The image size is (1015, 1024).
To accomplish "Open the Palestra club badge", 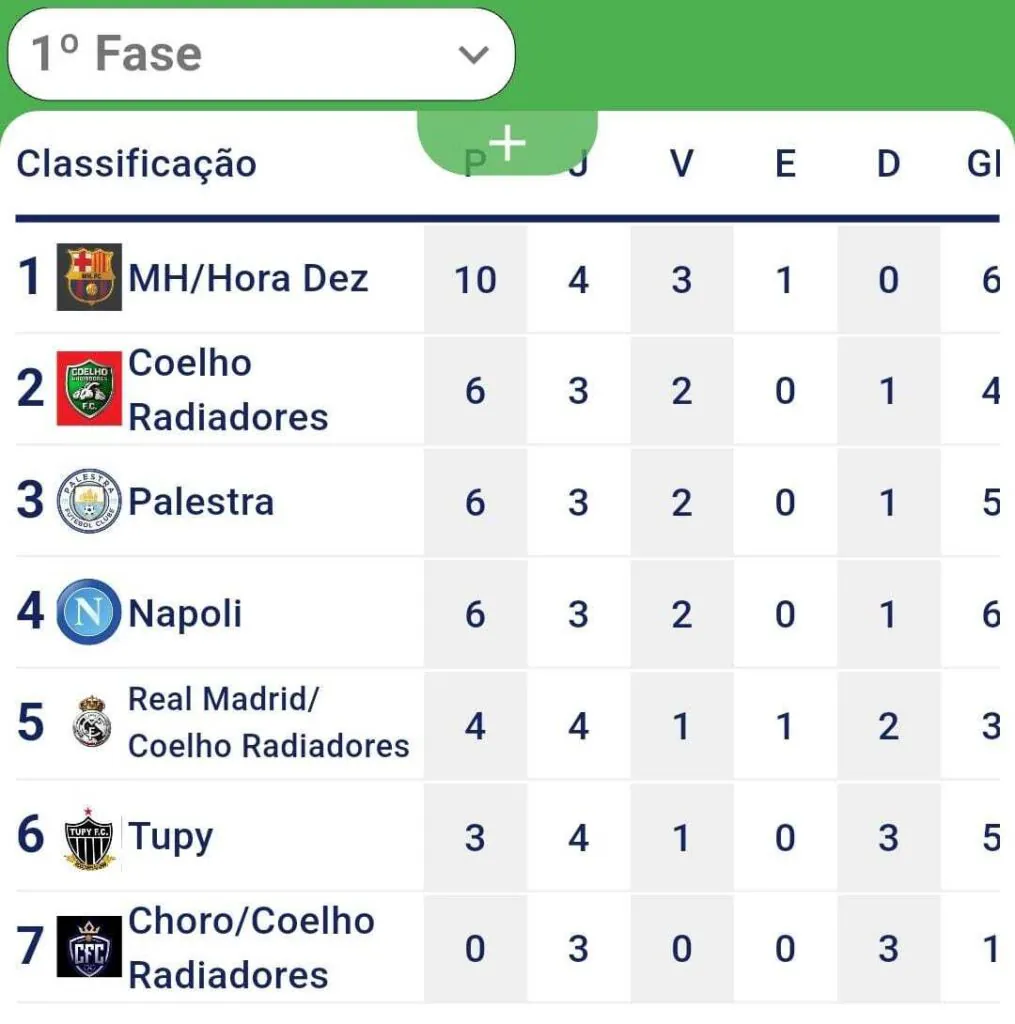I will click(89, 501).
